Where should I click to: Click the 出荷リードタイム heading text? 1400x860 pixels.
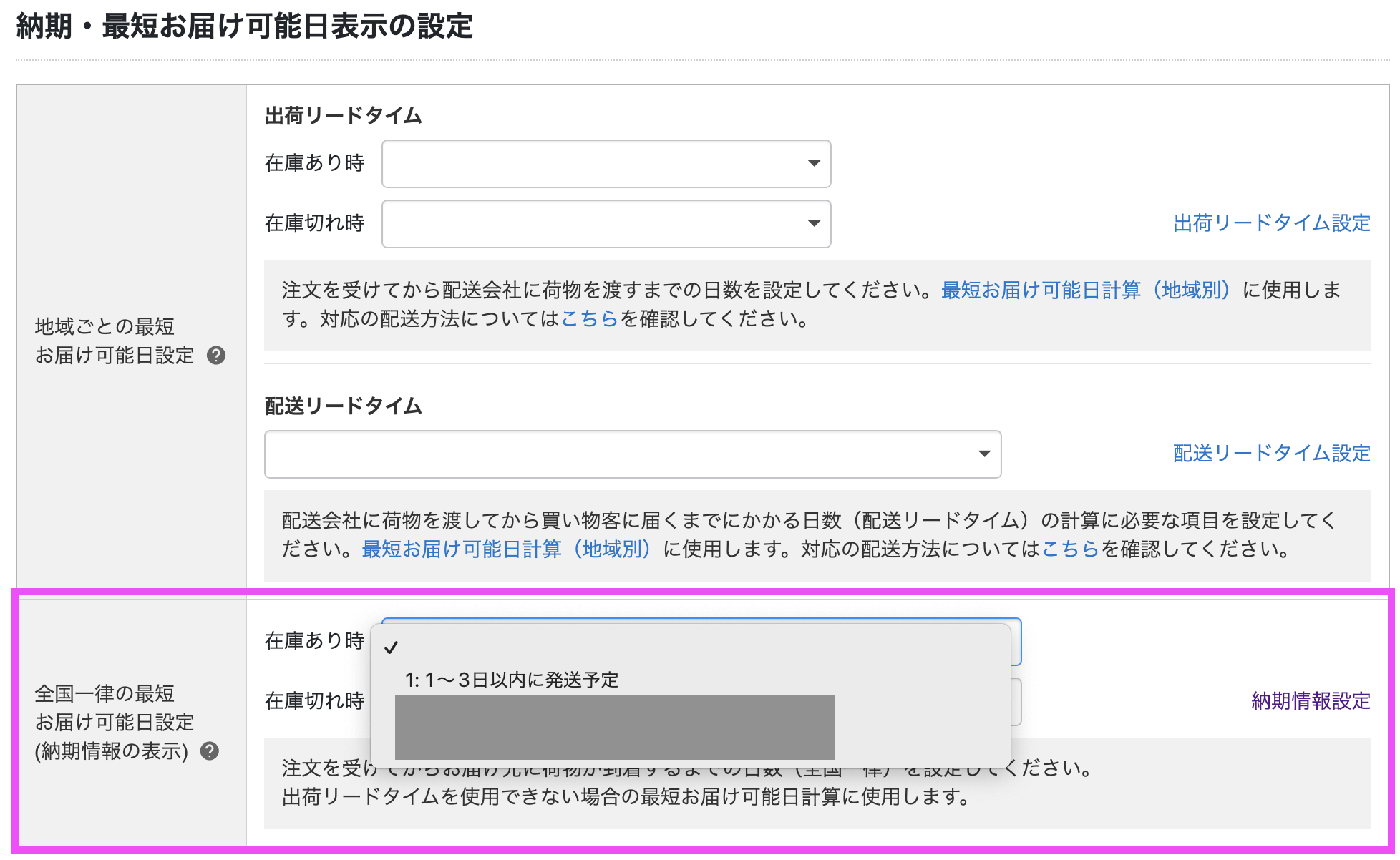344,115
